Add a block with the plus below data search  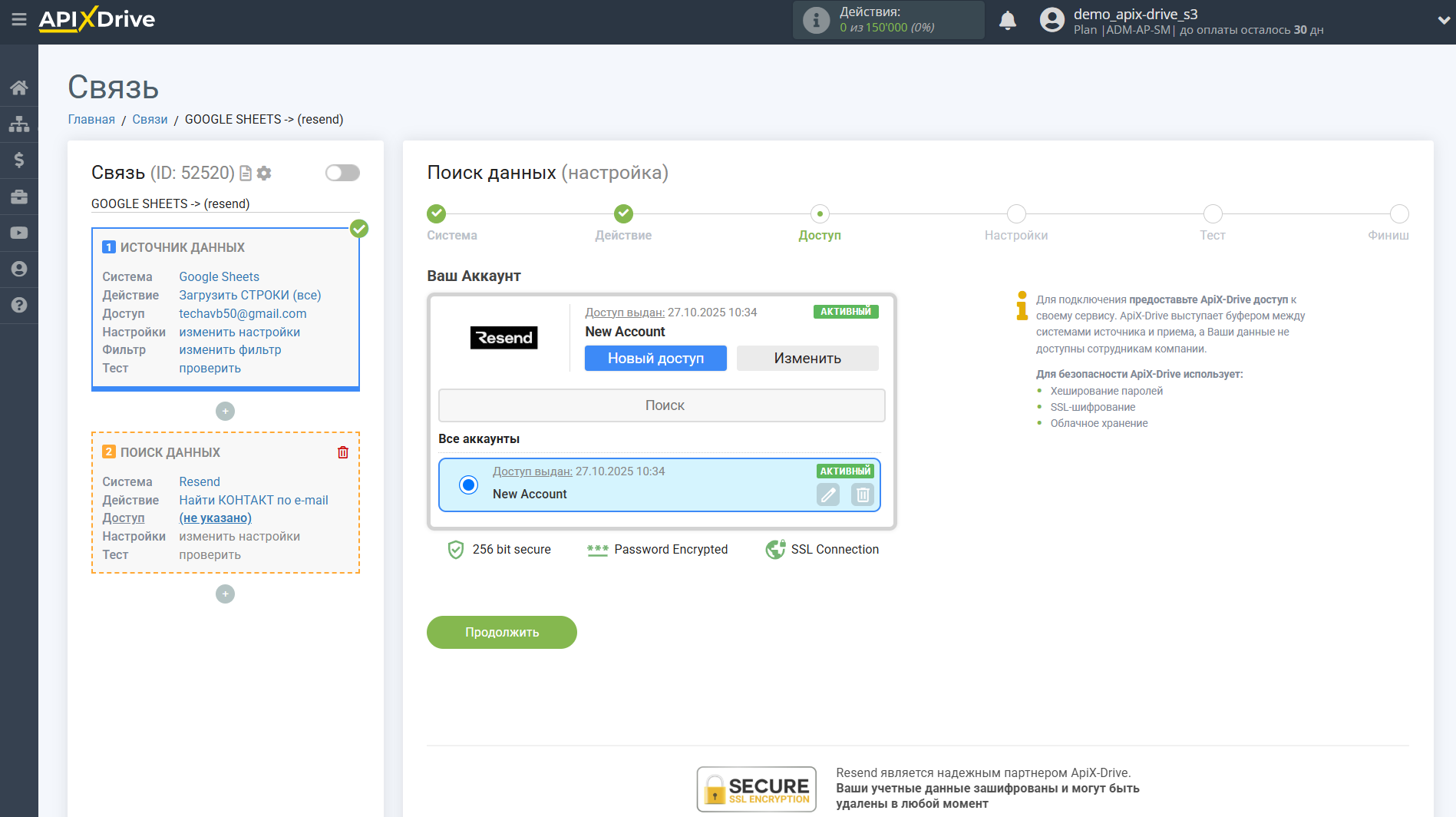[x=225, y=594]
